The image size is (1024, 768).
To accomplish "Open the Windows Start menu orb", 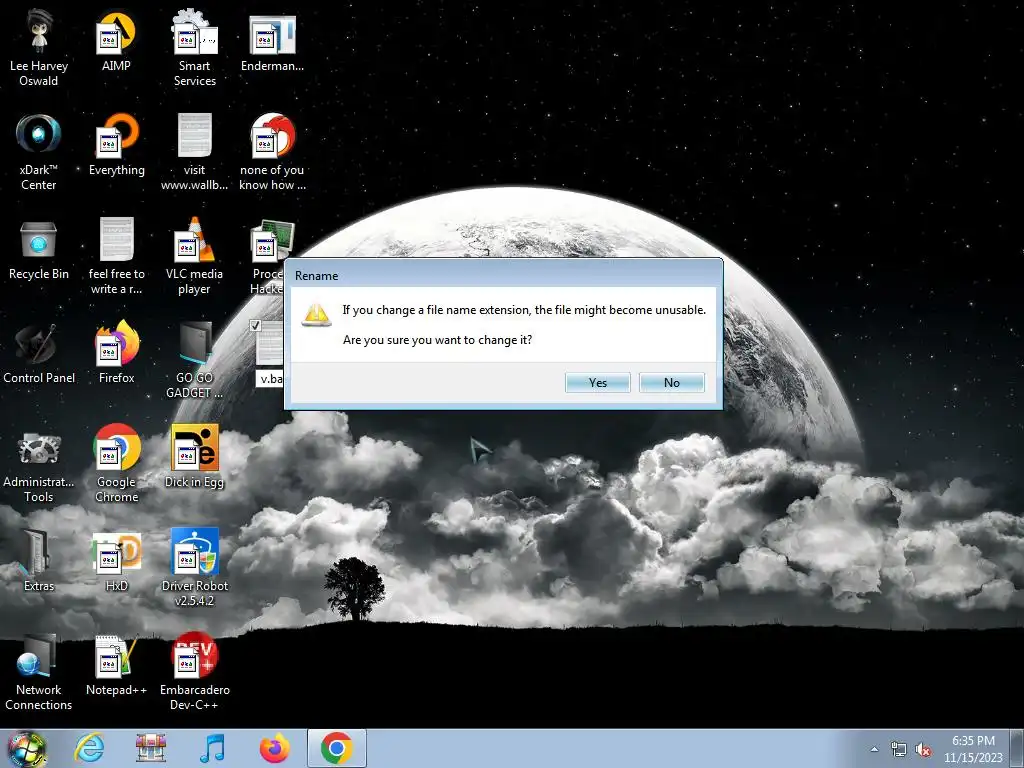I will pyautogui.click(x=27, y=748).
